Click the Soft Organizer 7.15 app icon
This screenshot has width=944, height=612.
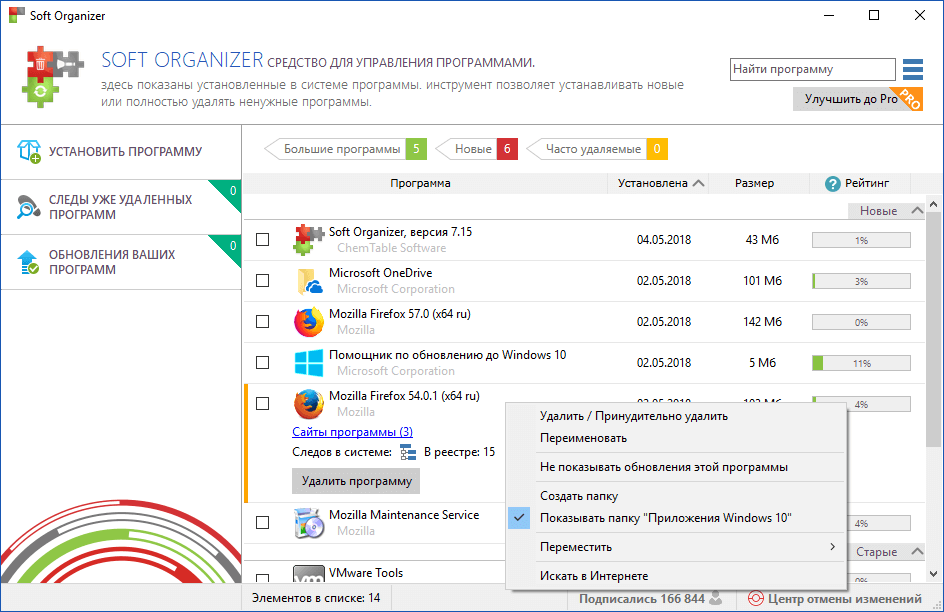tap(309, 240)
